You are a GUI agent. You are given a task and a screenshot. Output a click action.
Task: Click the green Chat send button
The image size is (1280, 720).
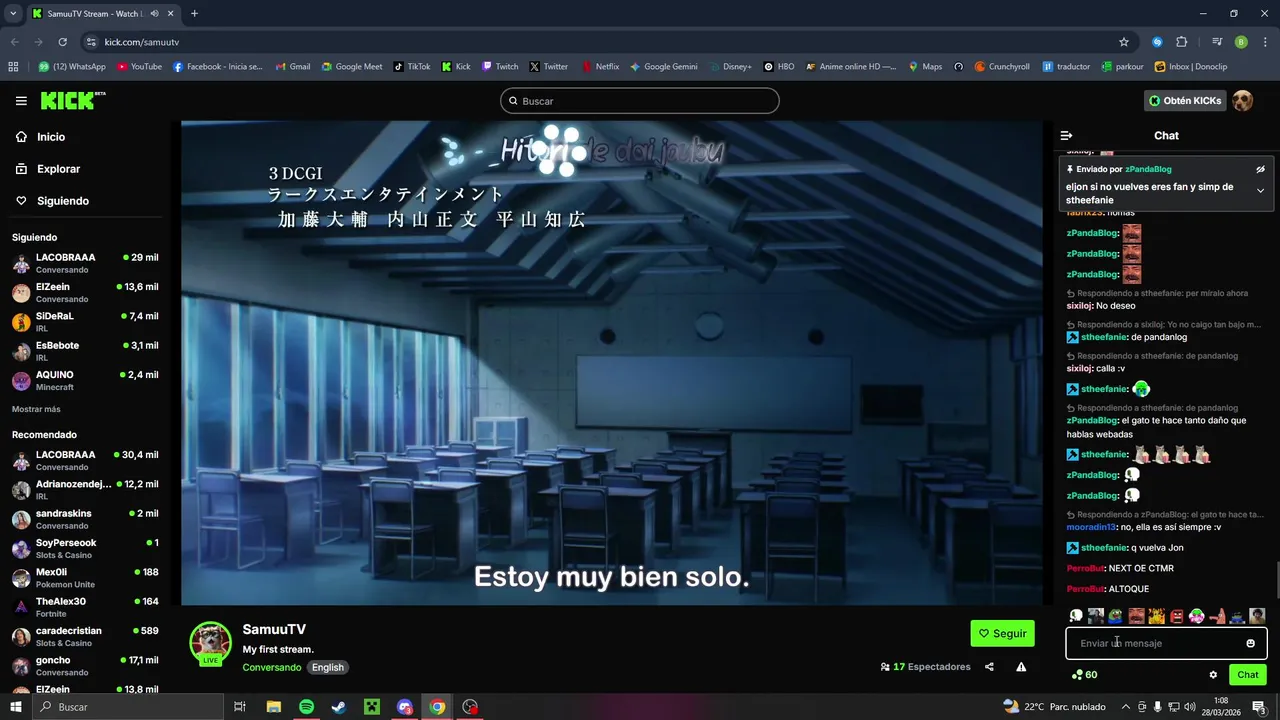[x=1248, y=675]
